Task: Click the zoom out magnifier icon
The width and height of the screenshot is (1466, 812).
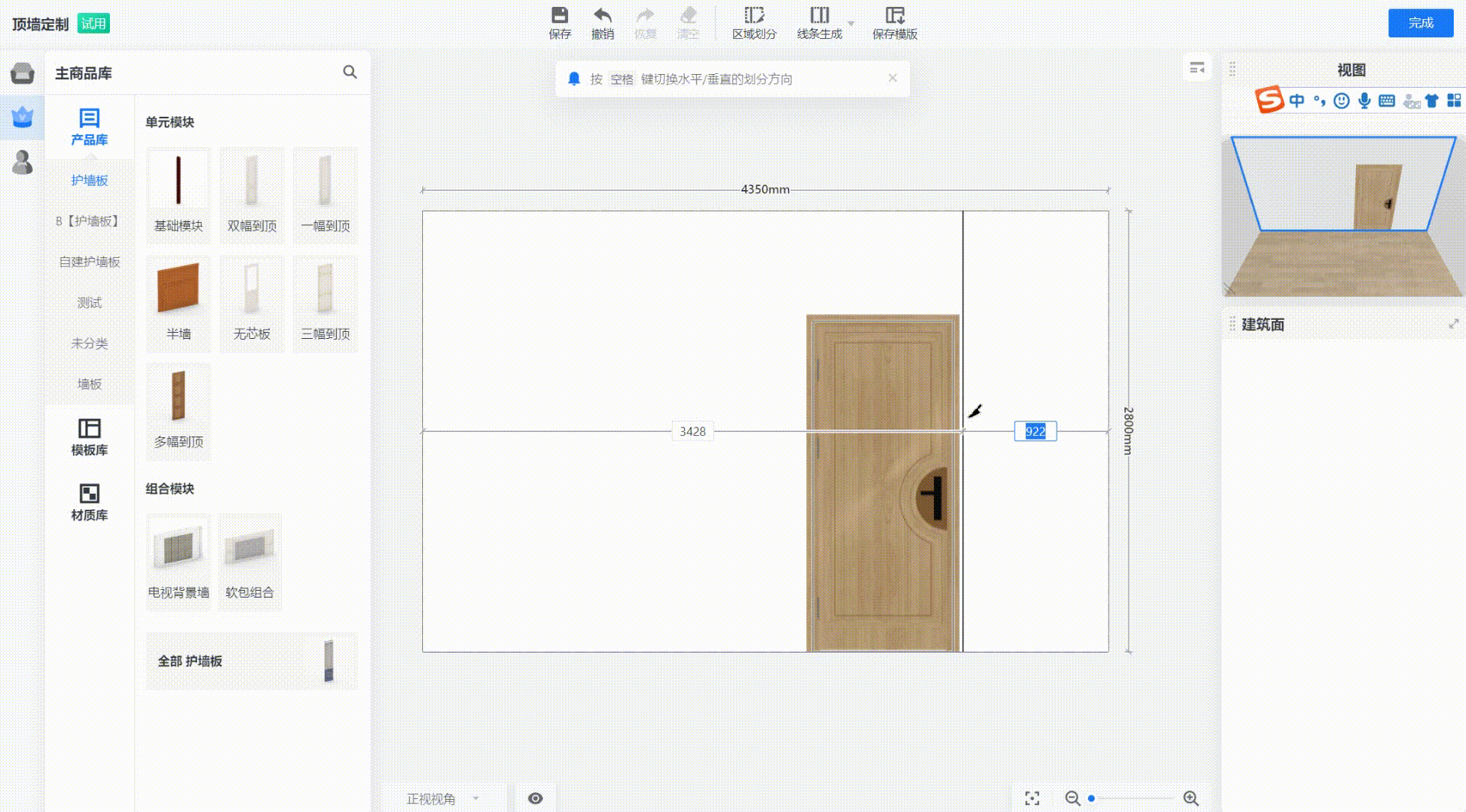Action: 1072,798
